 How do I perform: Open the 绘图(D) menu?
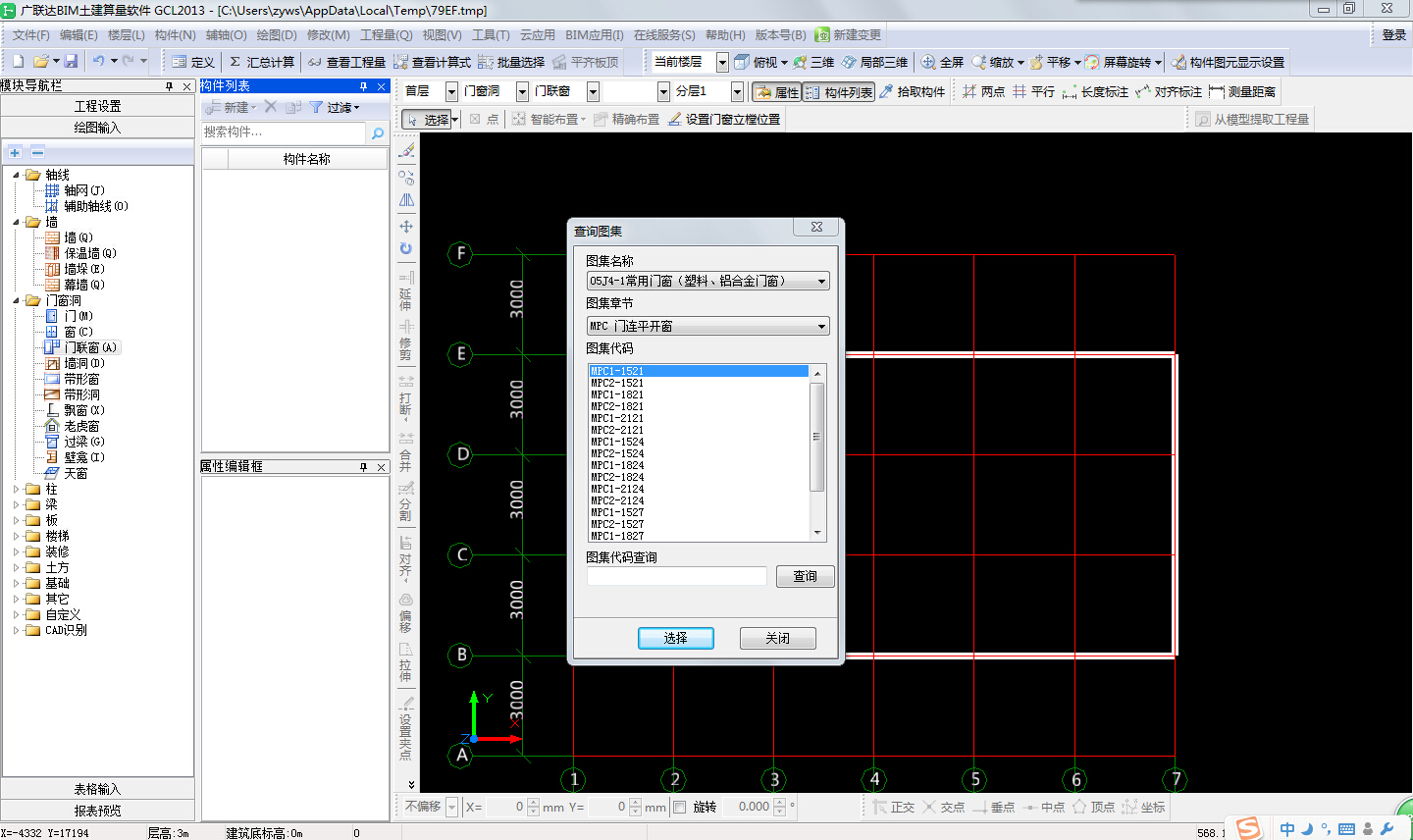277,34
